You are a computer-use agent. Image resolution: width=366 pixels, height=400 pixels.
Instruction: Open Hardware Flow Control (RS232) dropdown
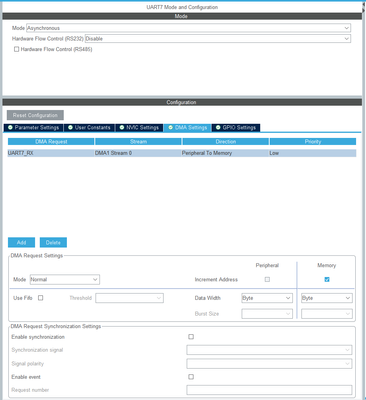pyautogui.click(x=218, y=39)
